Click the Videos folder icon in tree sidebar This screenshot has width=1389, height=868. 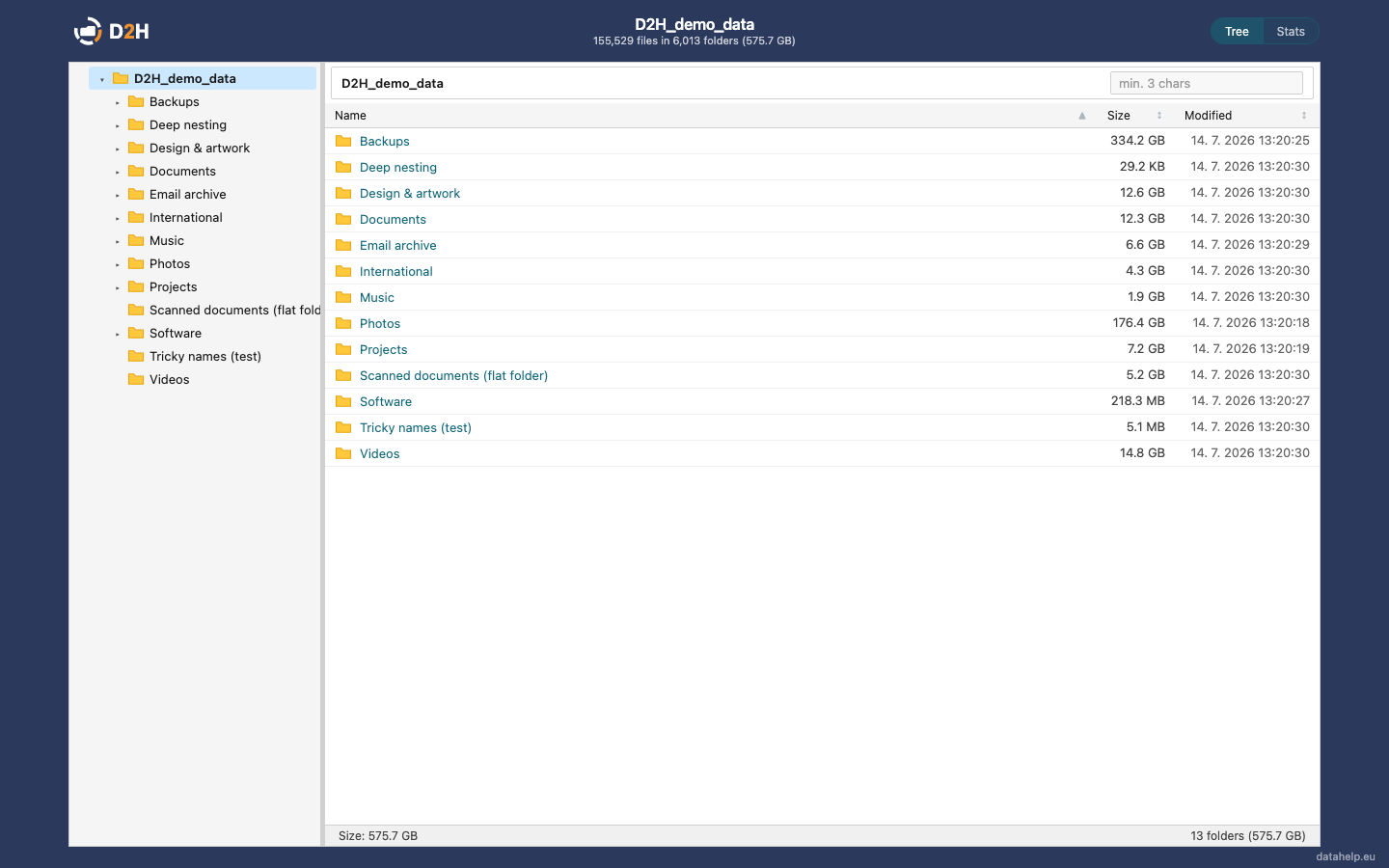tap(136, 379)
